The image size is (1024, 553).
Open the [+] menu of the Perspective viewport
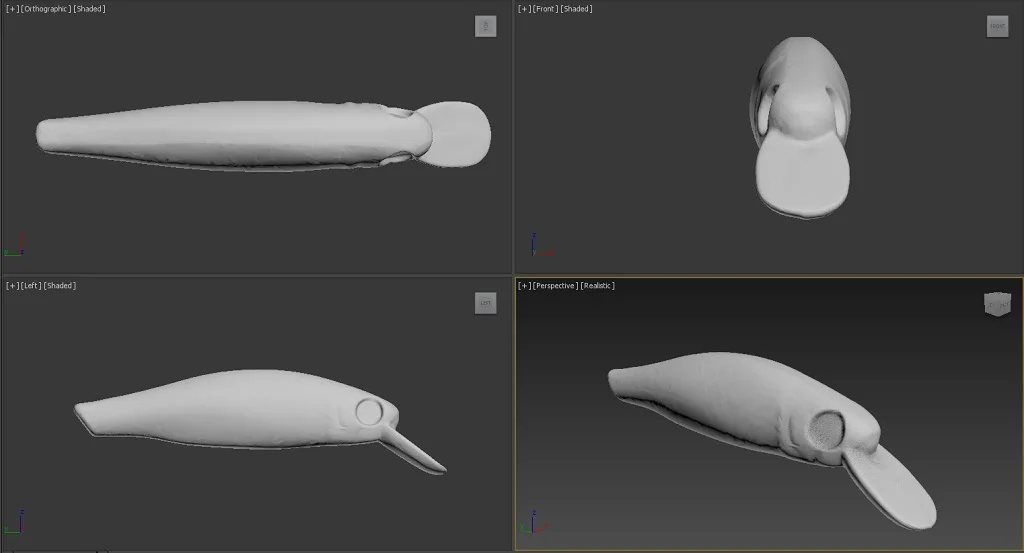(524, 286)
